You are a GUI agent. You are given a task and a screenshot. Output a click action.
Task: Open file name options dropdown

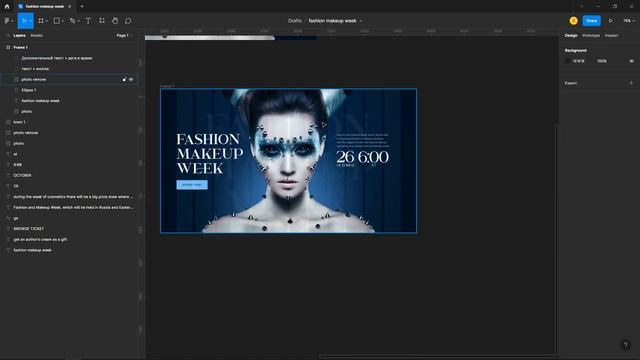[361, 21]
